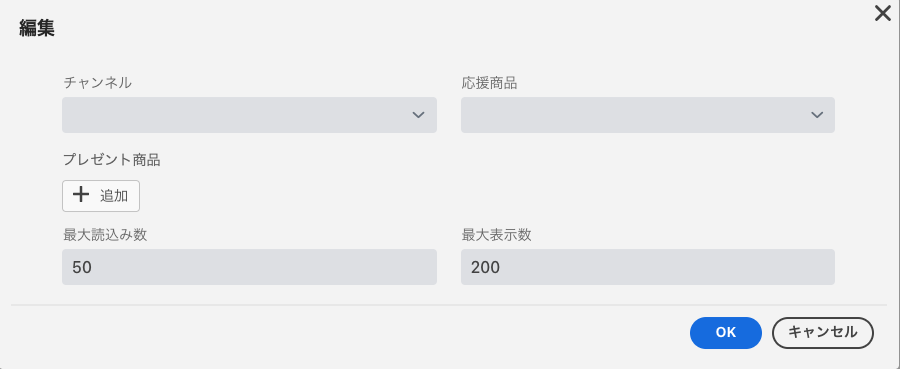Viewport: 900px width, 369px height.
Task: Click the value 50 in 最大読込み数
Action: click(x=82, y=267)
